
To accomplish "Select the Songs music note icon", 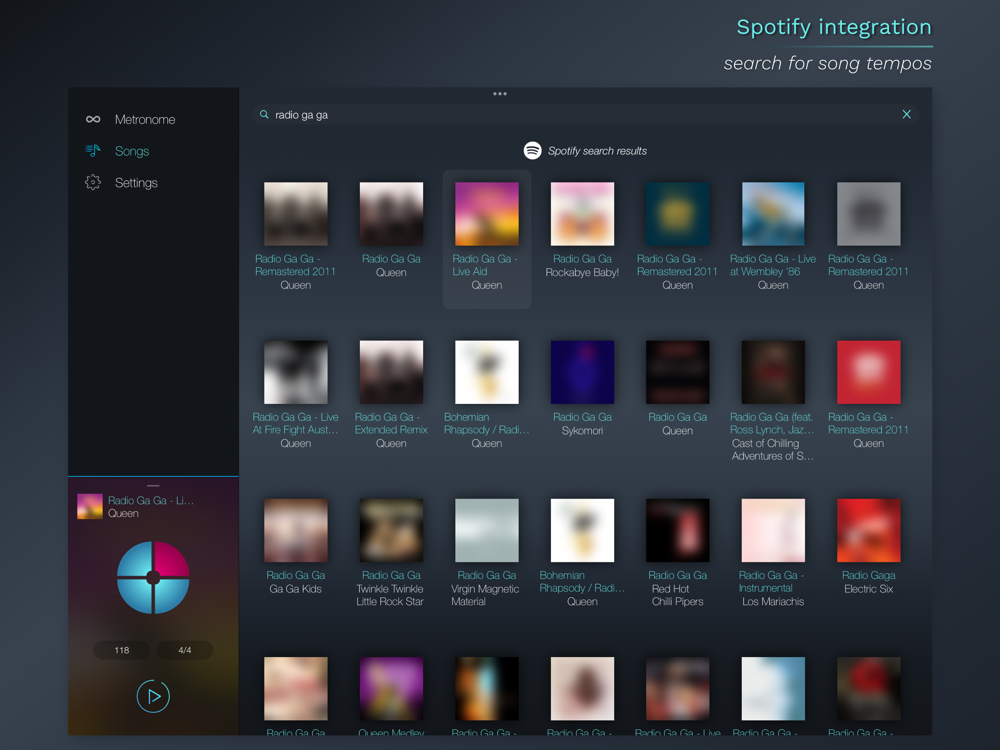I will click(93, 151).
